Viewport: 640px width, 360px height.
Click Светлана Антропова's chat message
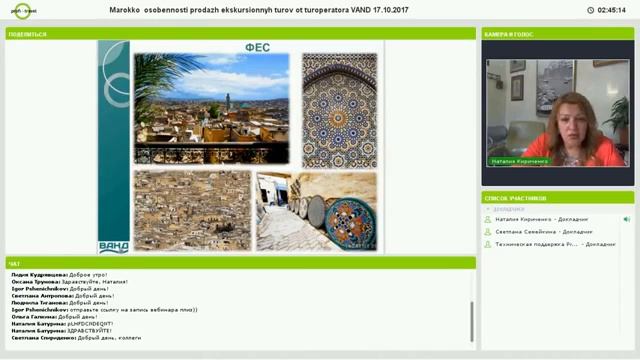click(62, 296)
